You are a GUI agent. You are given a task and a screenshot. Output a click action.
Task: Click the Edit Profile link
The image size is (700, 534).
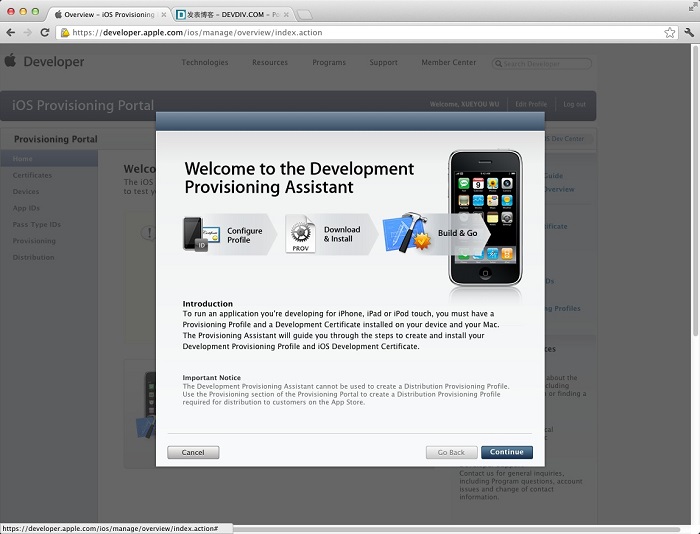531,104
